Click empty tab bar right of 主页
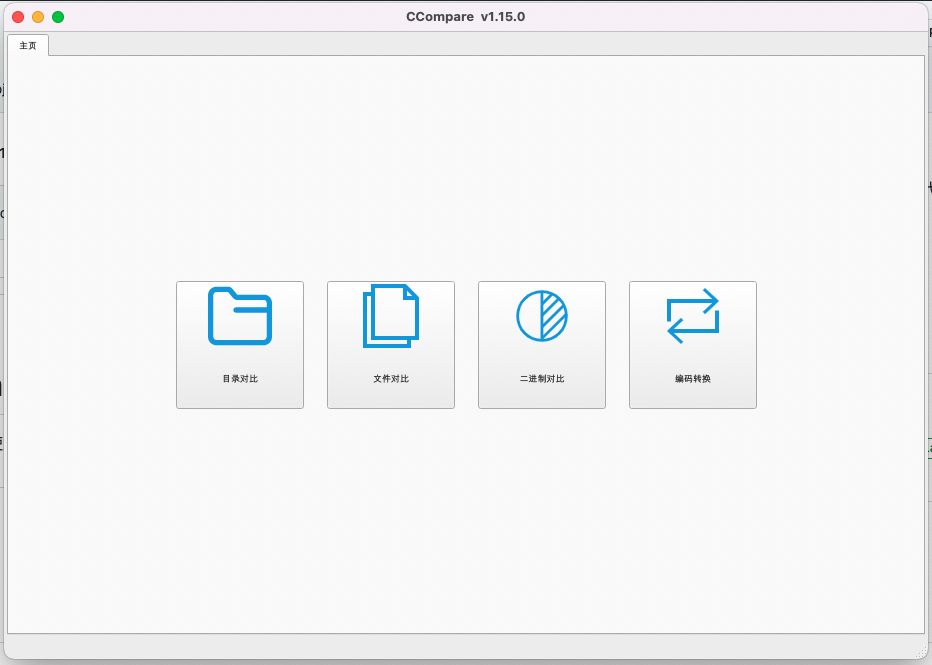932x665 pixels. [480, 45]
